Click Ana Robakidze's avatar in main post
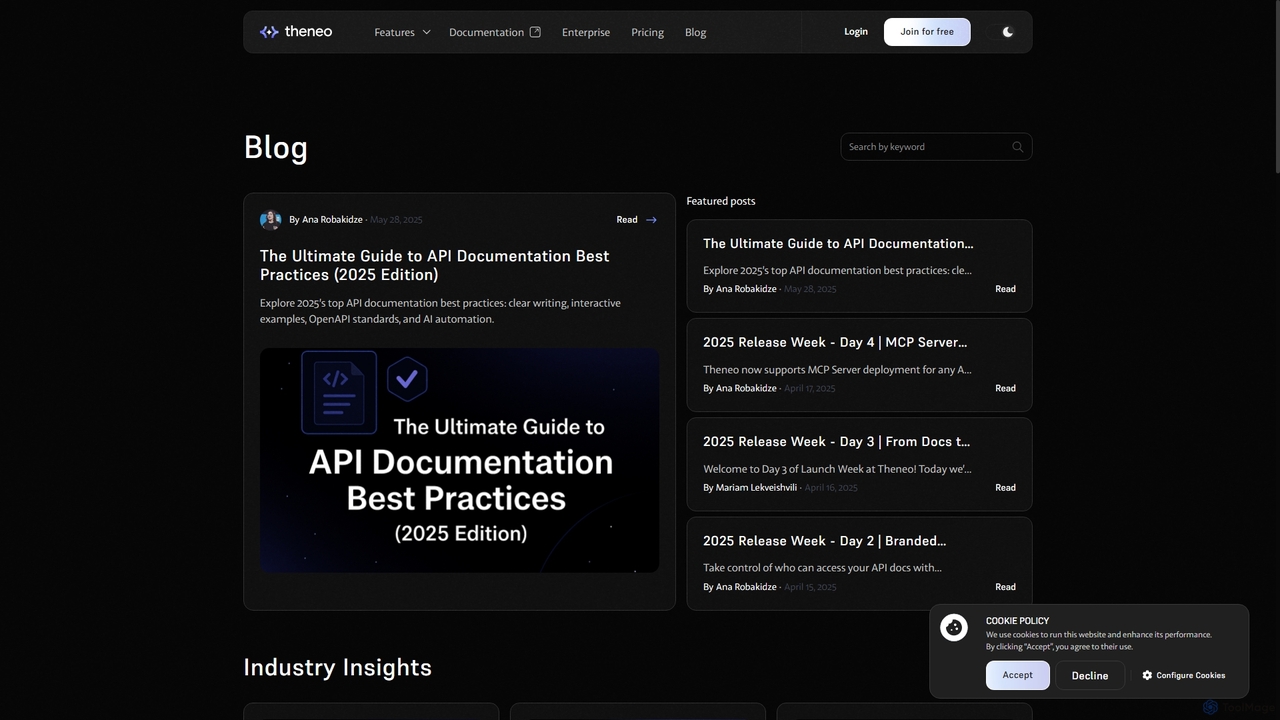The width and height of the screenshot is (1280, 720). click(270, 220)
